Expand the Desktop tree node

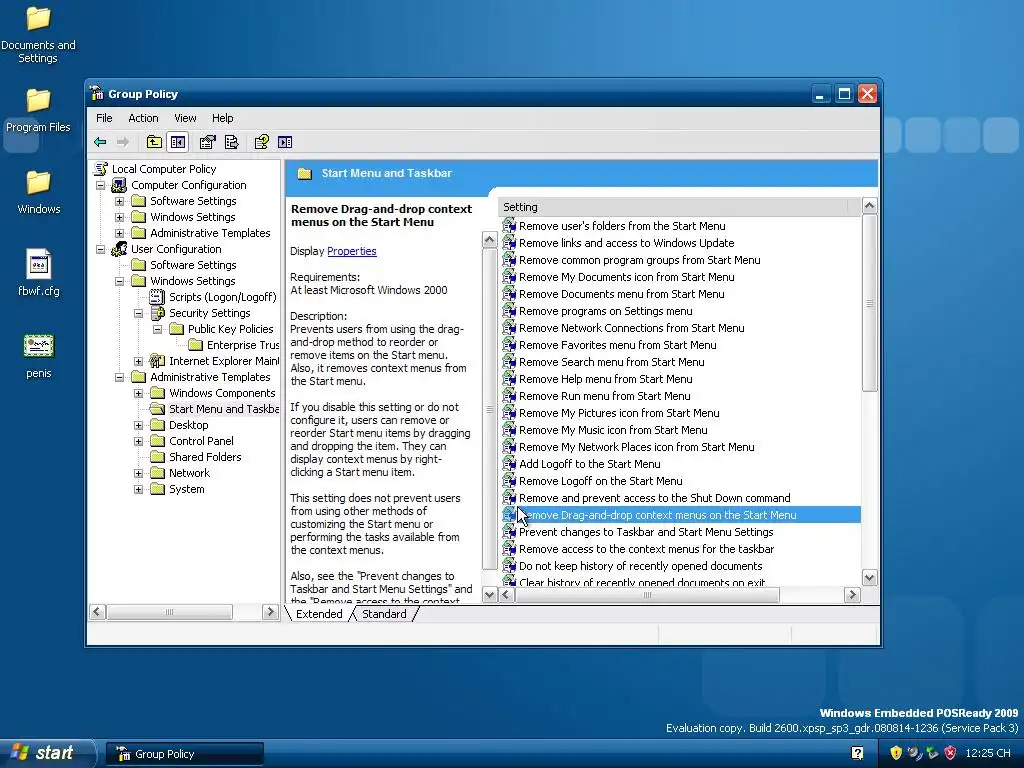coord(138,425)
